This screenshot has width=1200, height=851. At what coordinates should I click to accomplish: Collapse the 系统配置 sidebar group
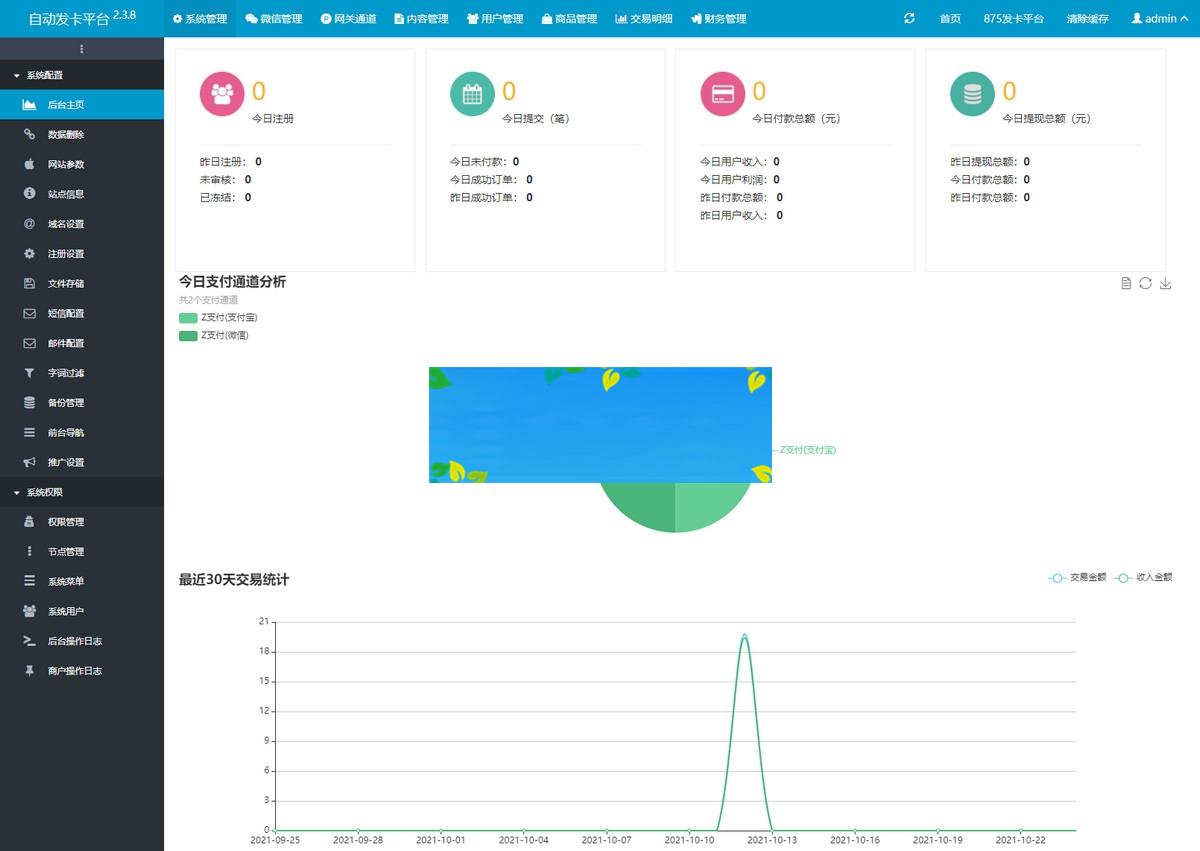tap(44, 75)
